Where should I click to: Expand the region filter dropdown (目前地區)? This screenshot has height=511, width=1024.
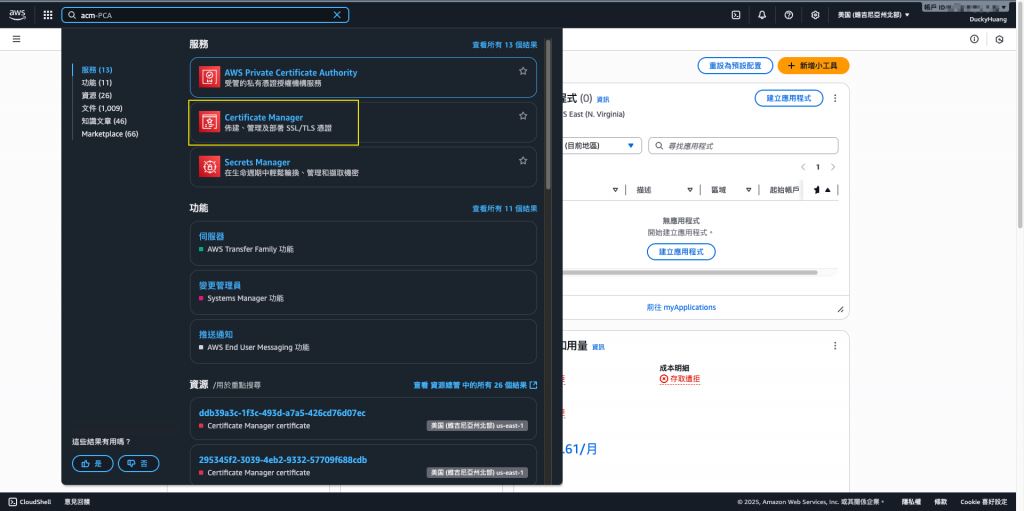[601, 146]
